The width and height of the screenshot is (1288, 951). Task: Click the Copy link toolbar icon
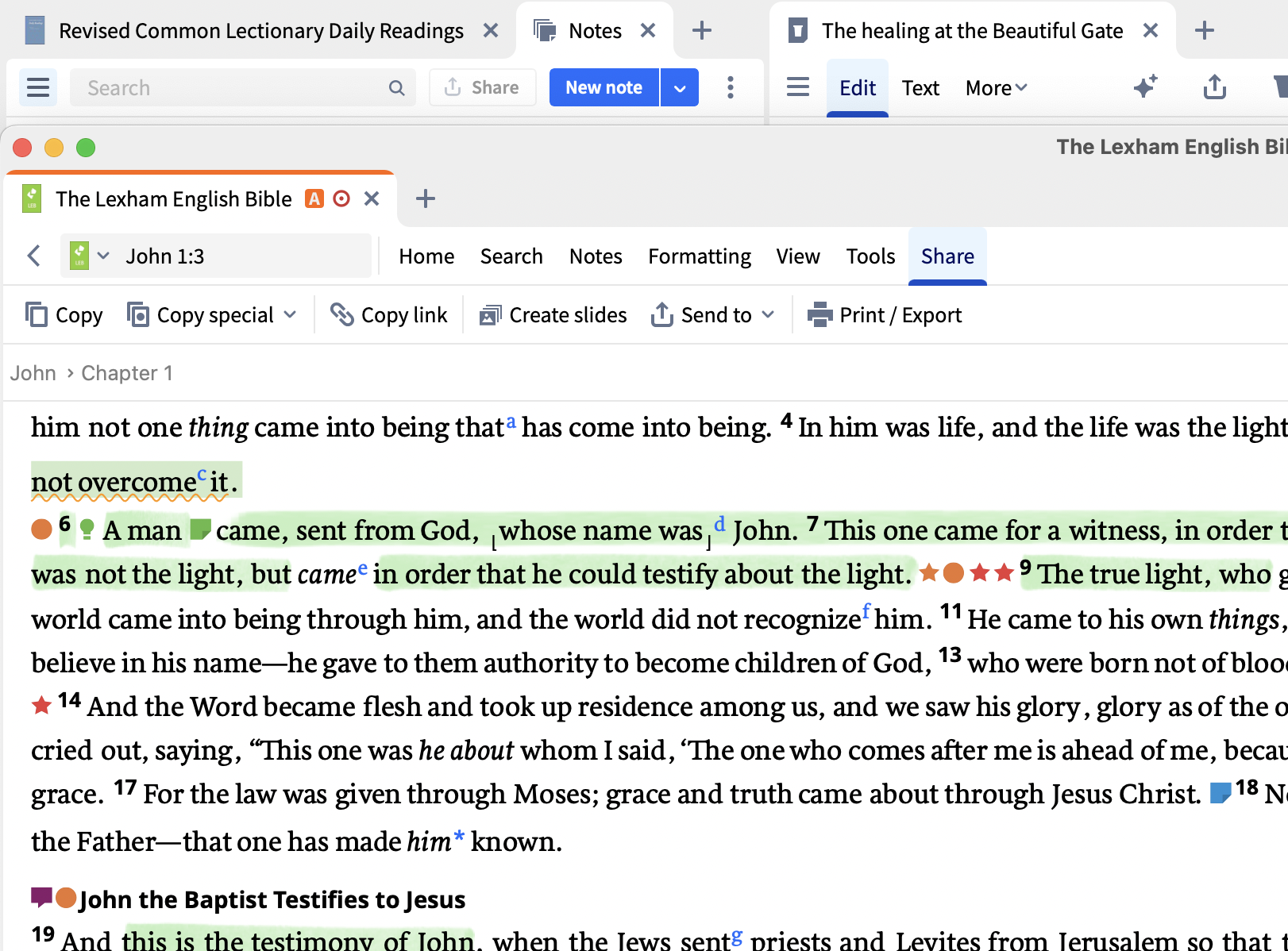(342, 315)
